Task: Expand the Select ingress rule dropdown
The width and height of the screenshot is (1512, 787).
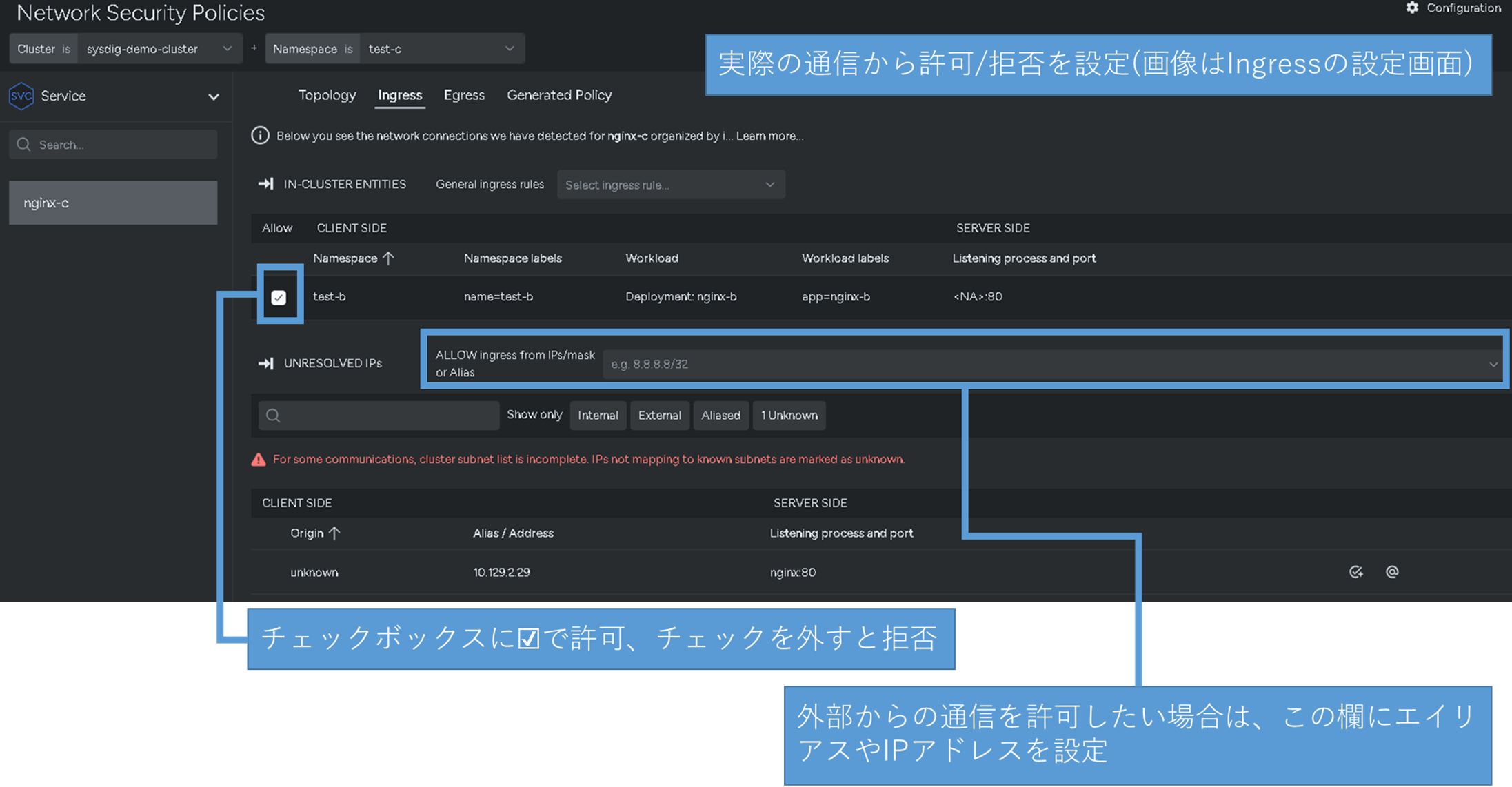Action: click(x=670, y=185)
